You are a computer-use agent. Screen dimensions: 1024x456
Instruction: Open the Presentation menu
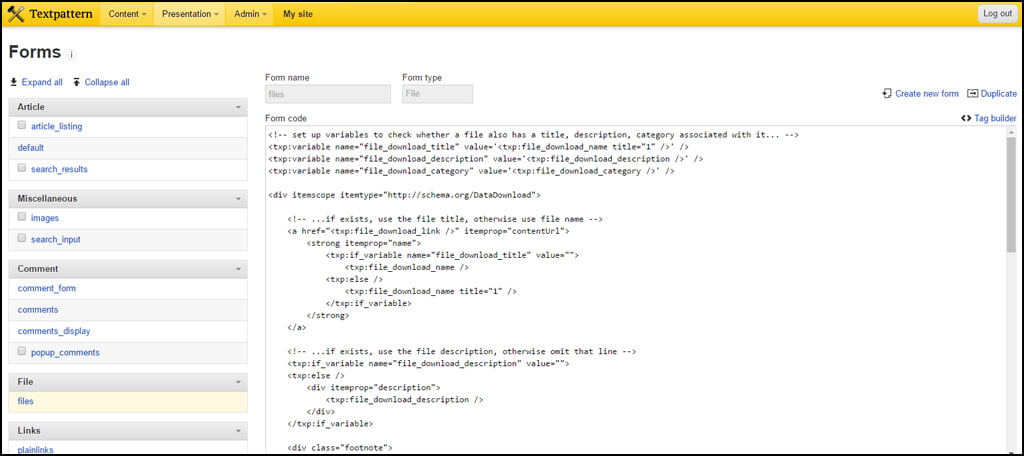[x=190, y=14]
